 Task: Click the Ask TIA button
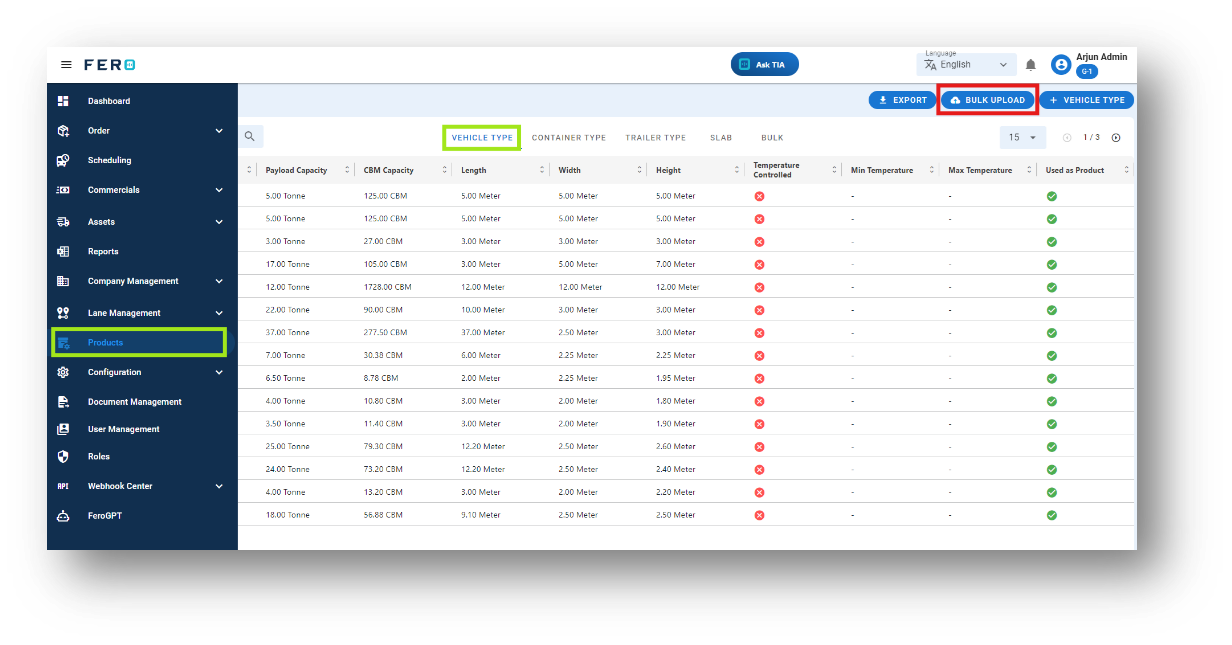pos(765,65)
